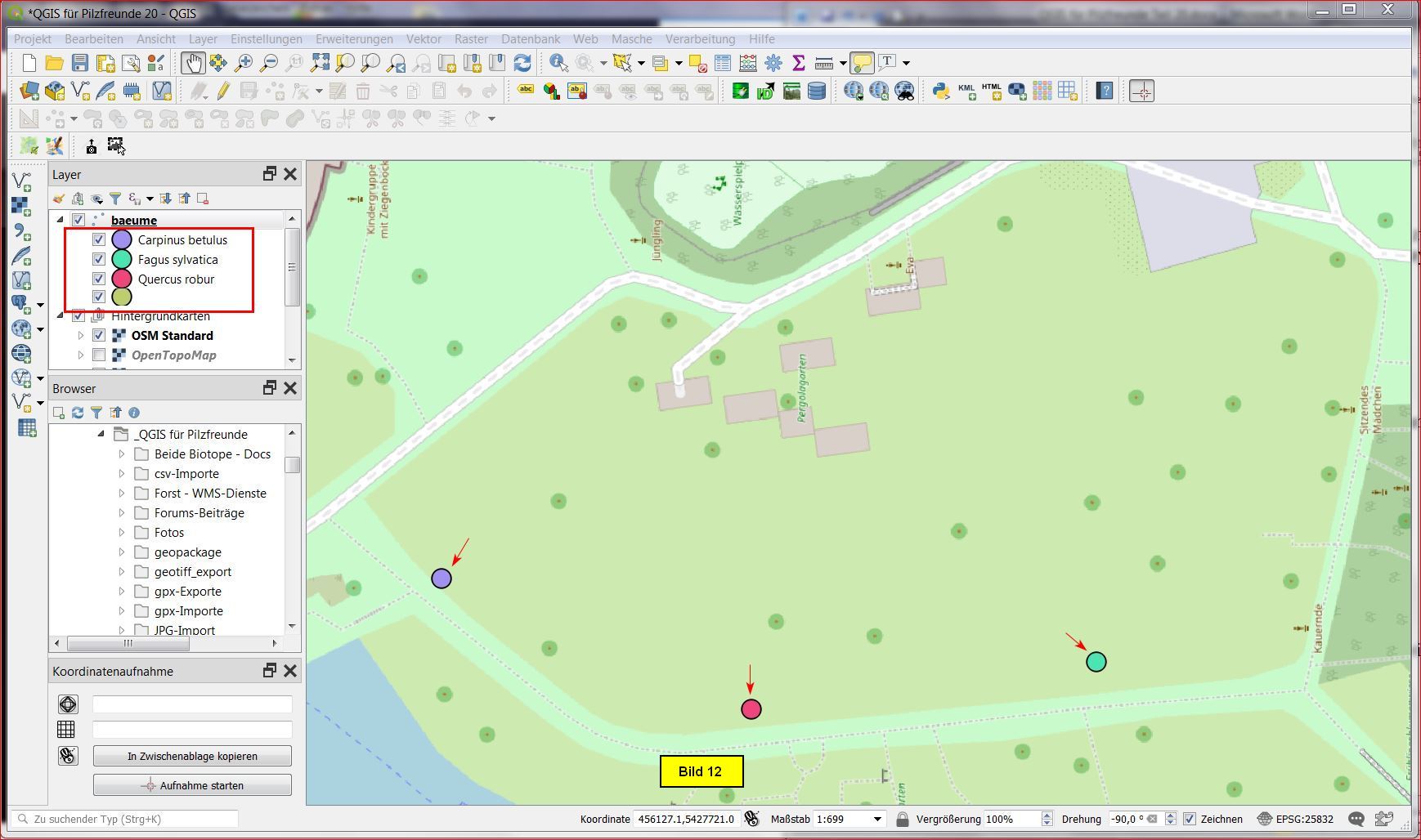Click the Save Project disk icon
The image size is (1421, 840).
tap(79, 63)
